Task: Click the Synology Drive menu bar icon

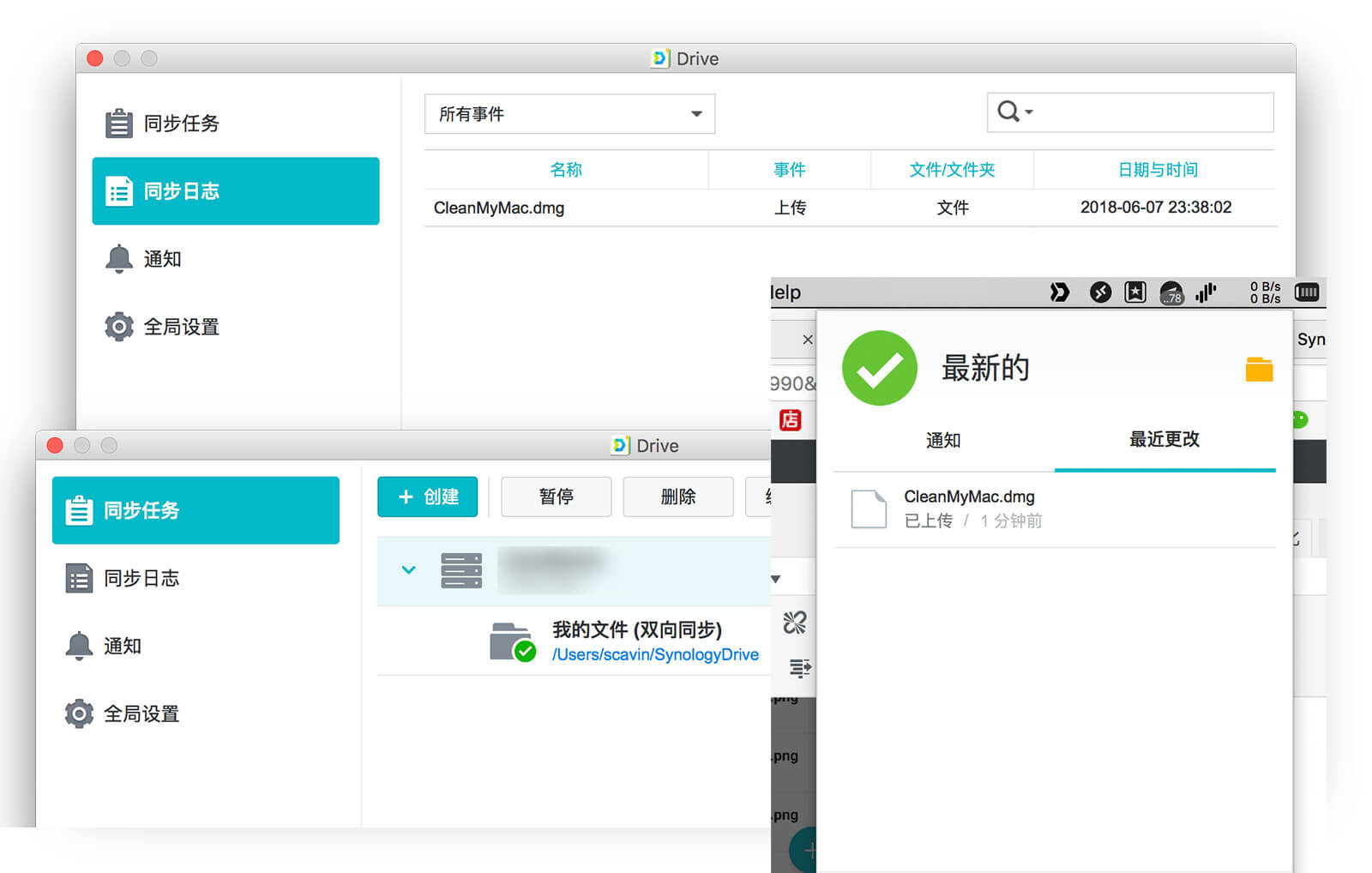Action: [x=1060, y=292]
